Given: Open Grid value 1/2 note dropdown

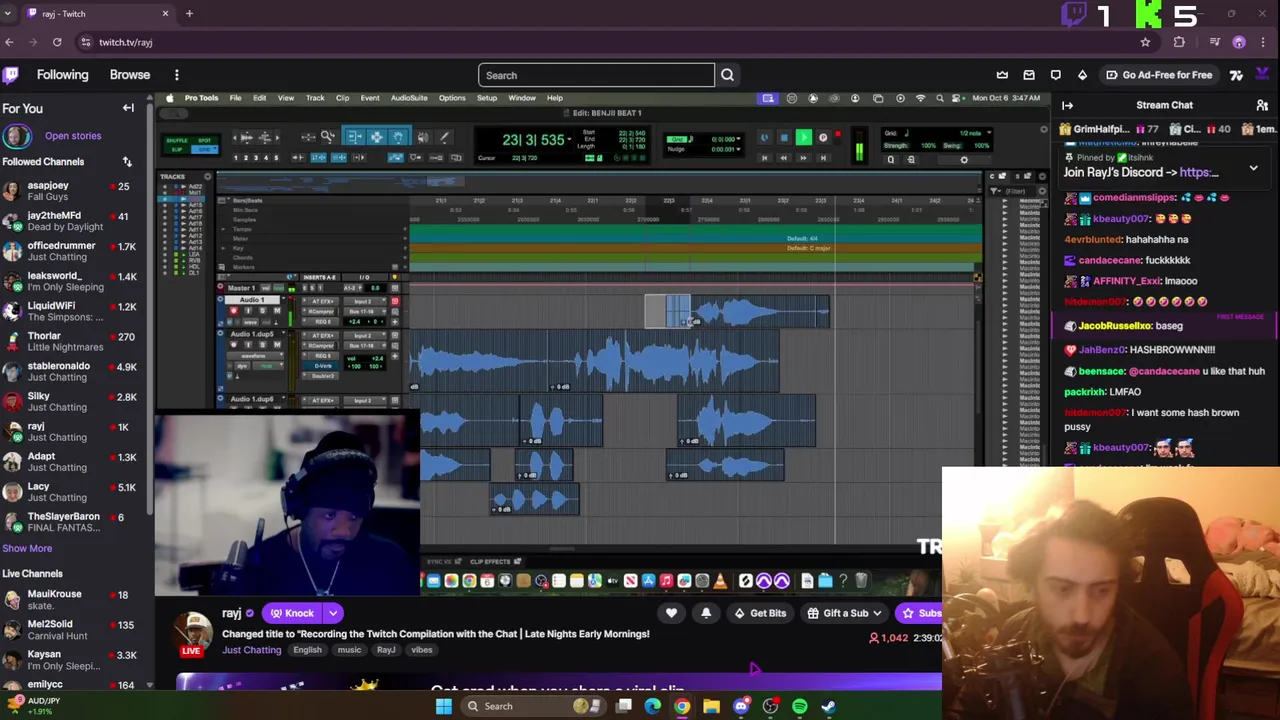Looking at the screenshot, I should pyautogui.click(x=989, y=132).
